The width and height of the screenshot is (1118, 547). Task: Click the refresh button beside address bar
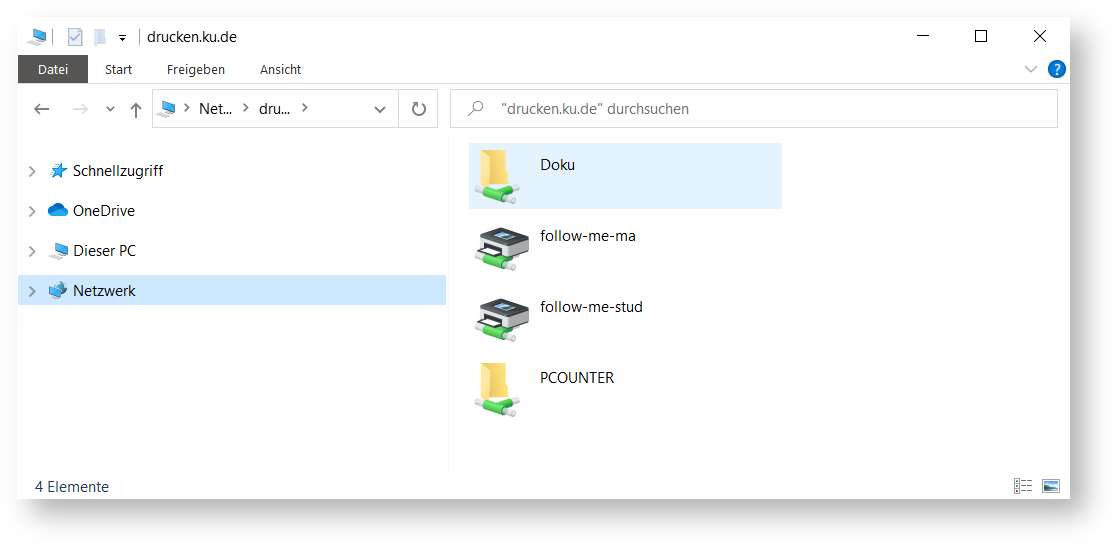418,109
